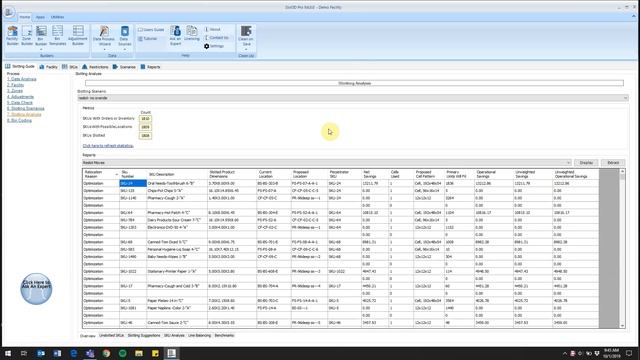Open File Explorer from the taskbar
Viewport: 640px width, 360px height.
[139, 353]
